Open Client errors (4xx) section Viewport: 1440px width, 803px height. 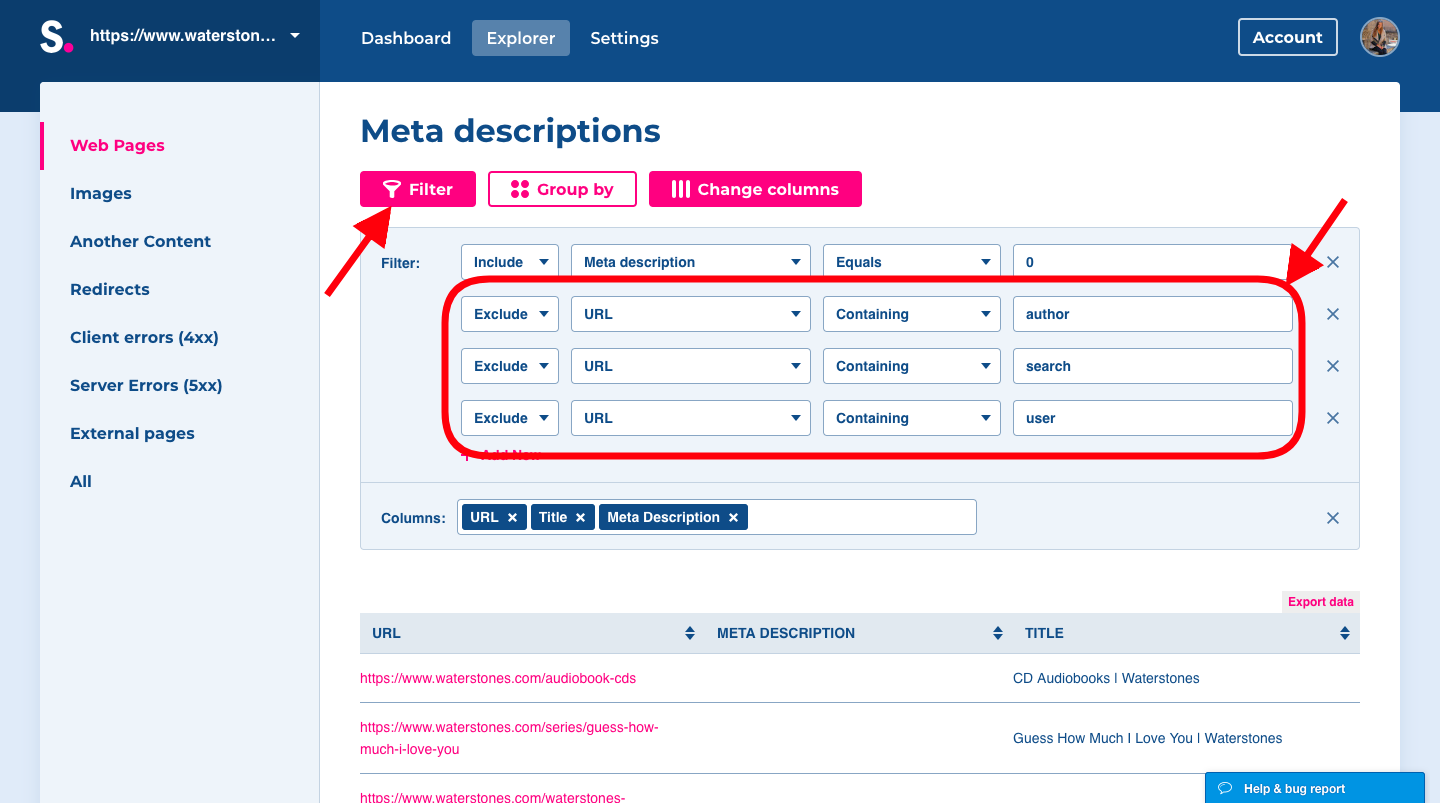(x=144, y=337)
